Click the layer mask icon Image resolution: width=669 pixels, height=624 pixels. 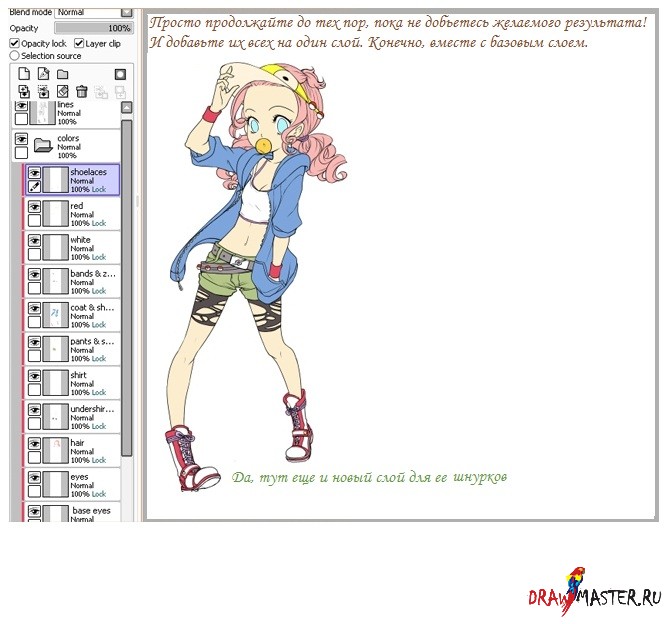point(120,75)
